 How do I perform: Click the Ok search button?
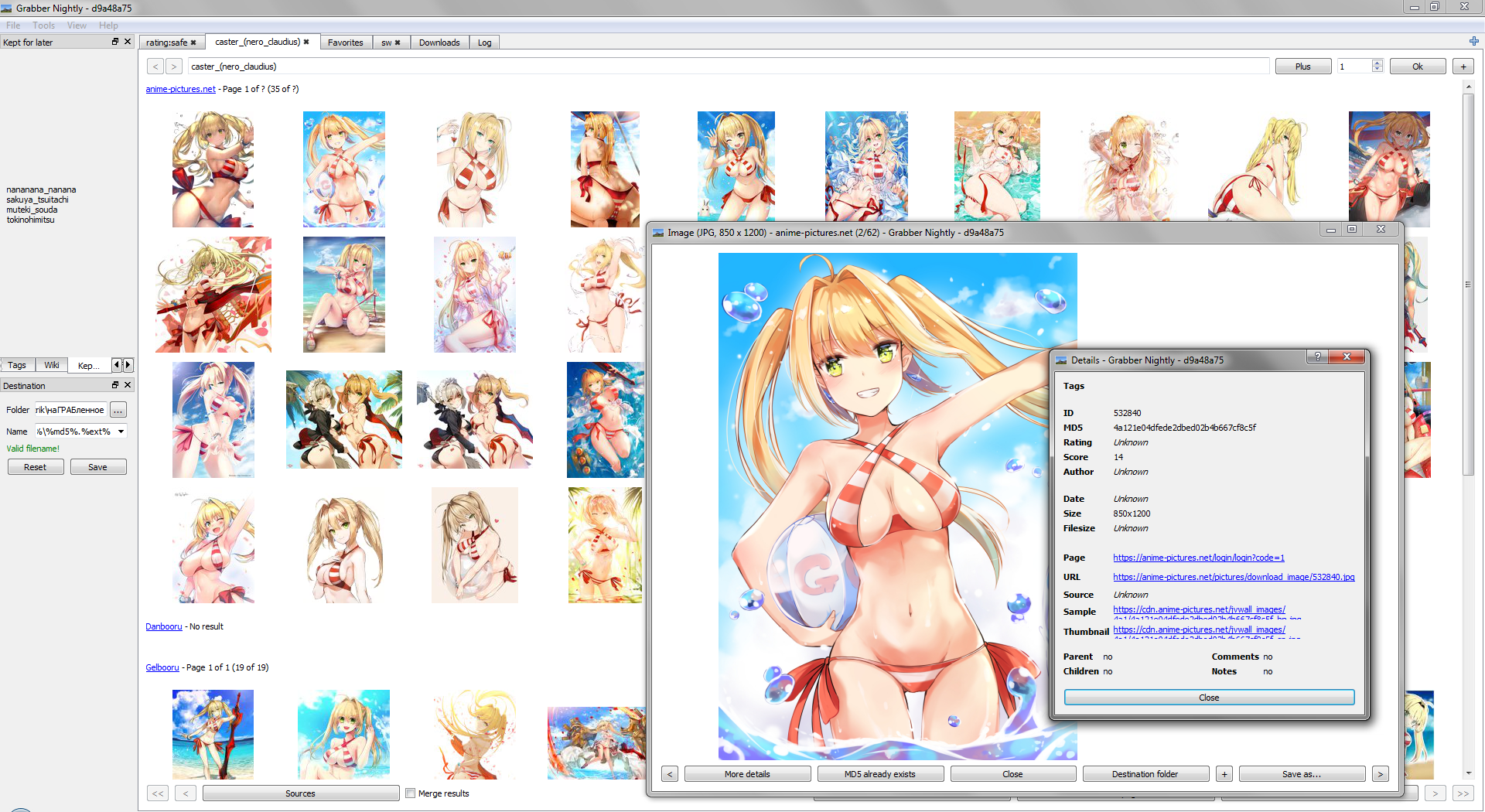pos(1418,67)
